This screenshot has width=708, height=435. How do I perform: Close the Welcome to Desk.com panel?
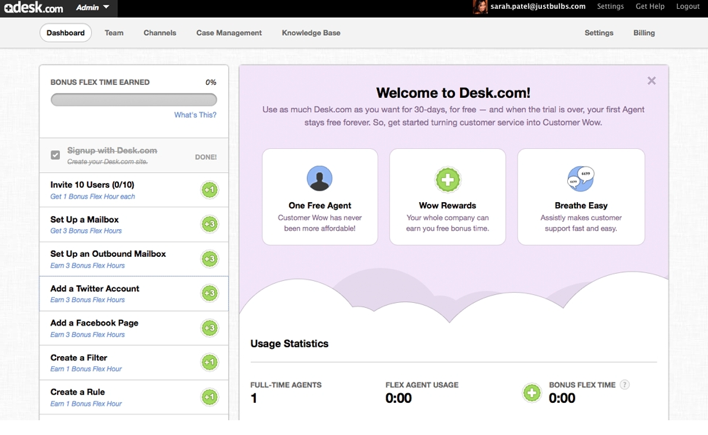point(651,81)
